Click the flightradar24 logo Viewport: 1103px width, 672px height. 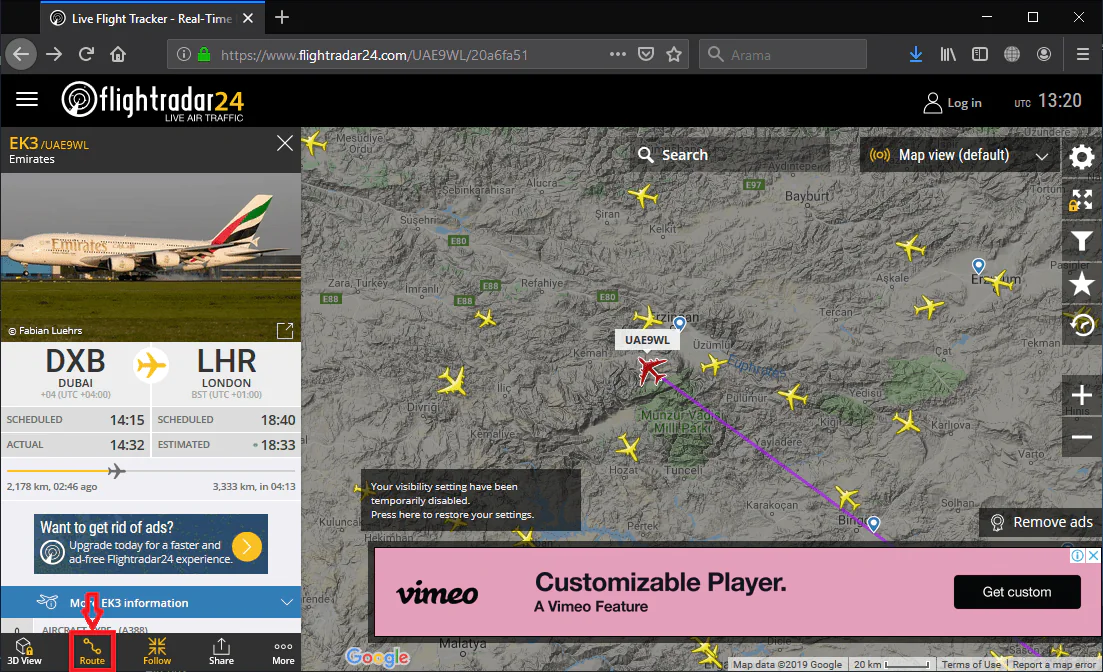tap(153, 101)
